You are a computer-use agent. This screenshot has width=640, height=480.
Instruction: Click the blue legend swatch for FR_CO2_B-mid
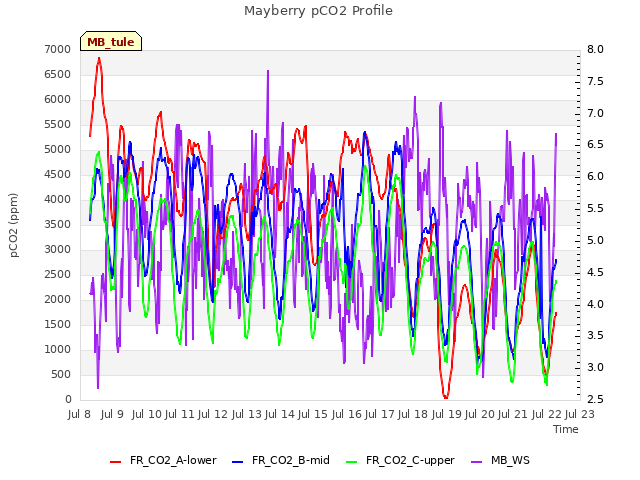click(x=238, y=462)
